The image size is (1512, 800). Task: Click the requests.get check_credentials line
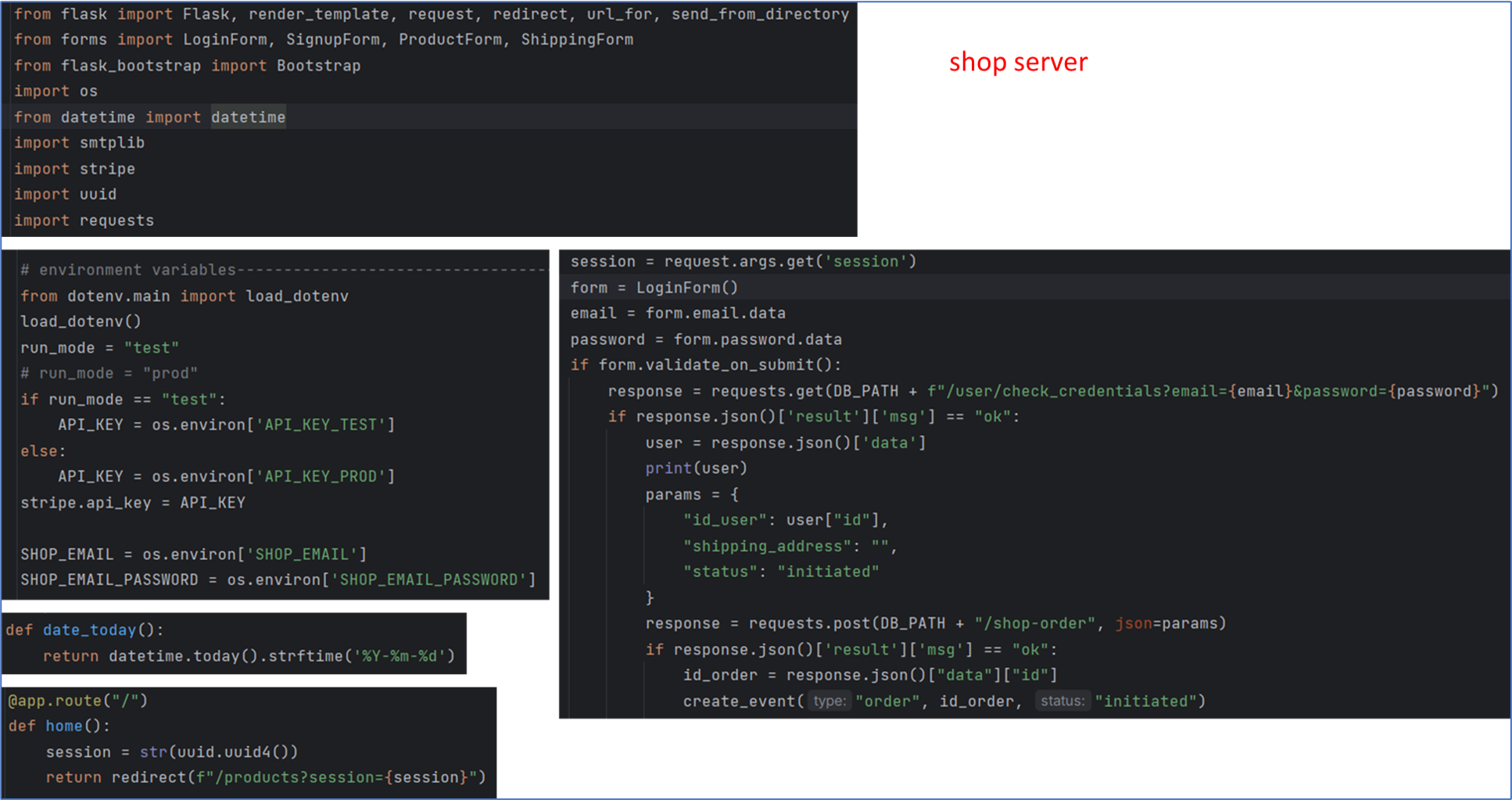1052,391
